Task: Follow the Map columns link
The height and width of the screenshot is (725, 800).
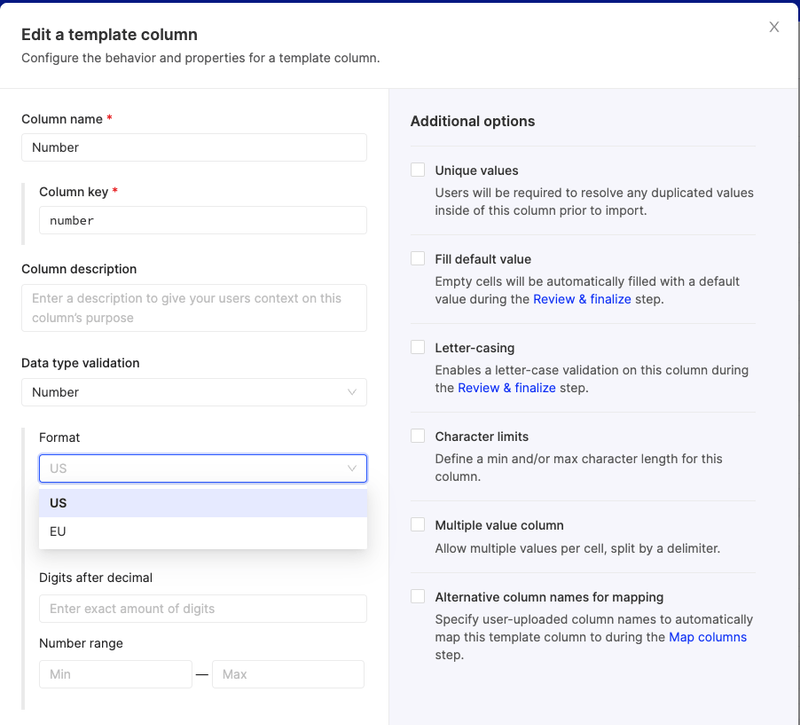Action: [x=708, y=637]
